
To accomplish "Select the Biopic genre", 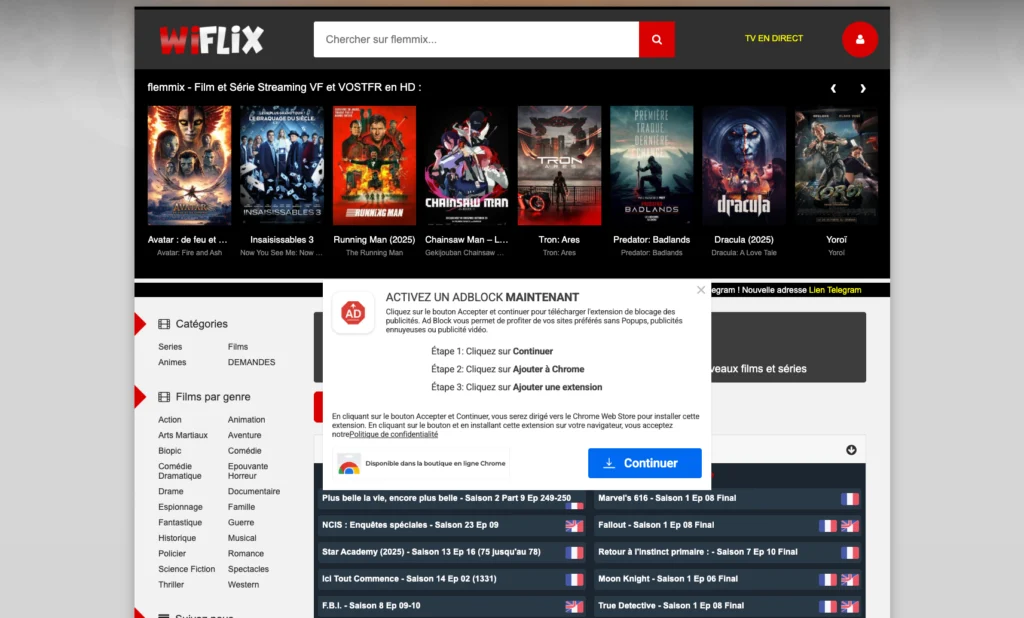I will [170, 451].
